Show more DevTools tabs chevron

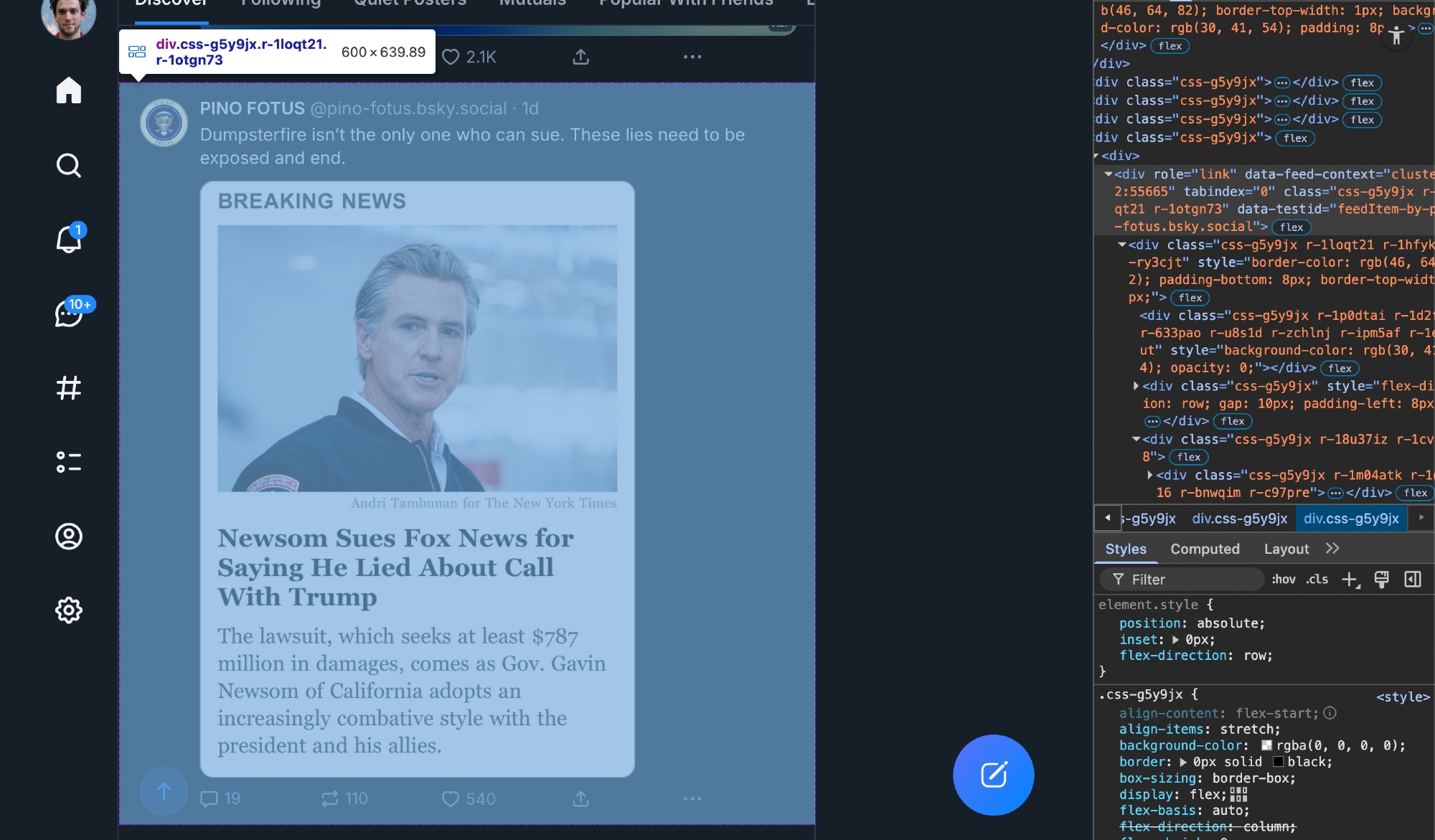tap(1332, 549)
